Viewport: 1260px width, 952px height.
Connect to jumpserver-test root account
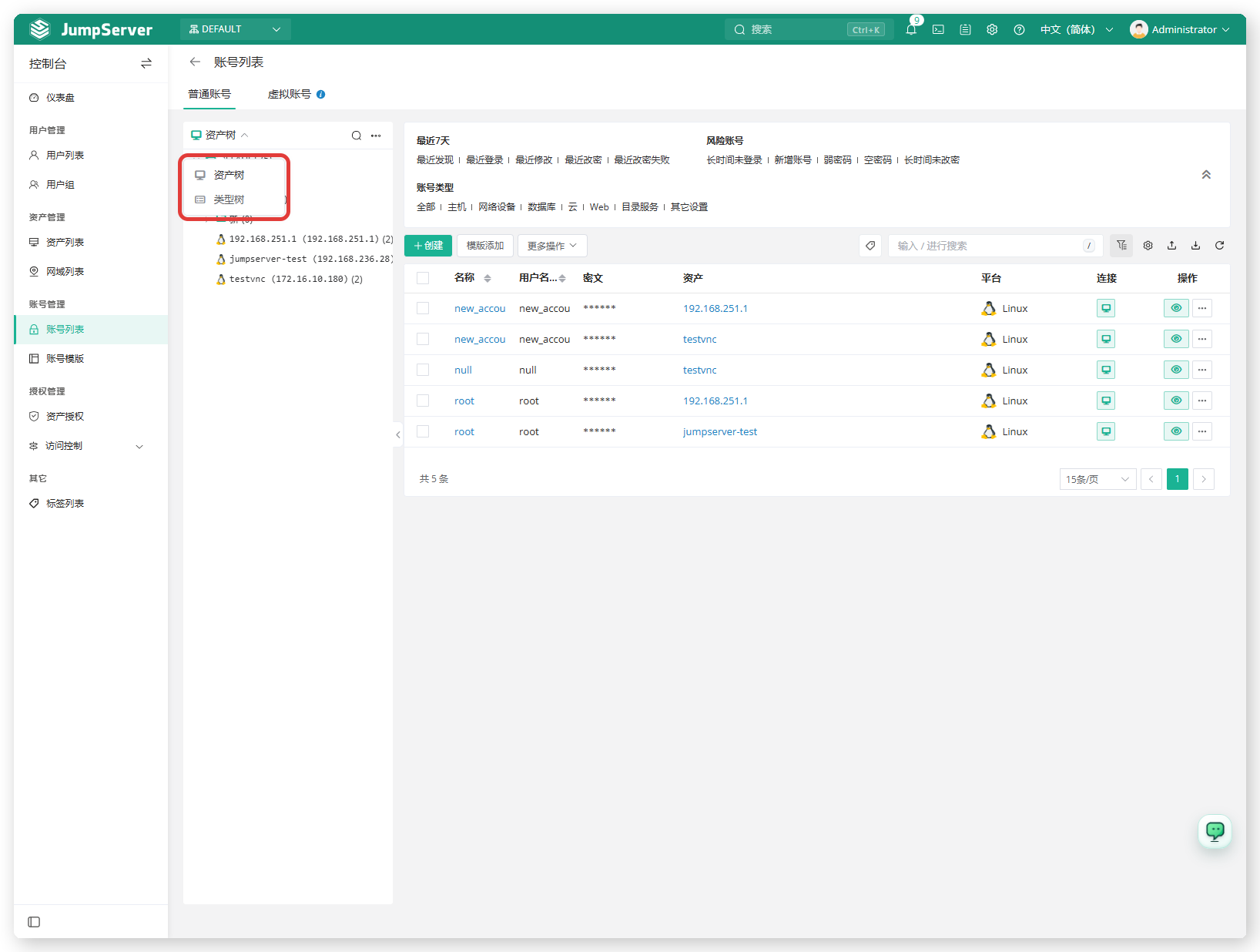[1106, 431]
